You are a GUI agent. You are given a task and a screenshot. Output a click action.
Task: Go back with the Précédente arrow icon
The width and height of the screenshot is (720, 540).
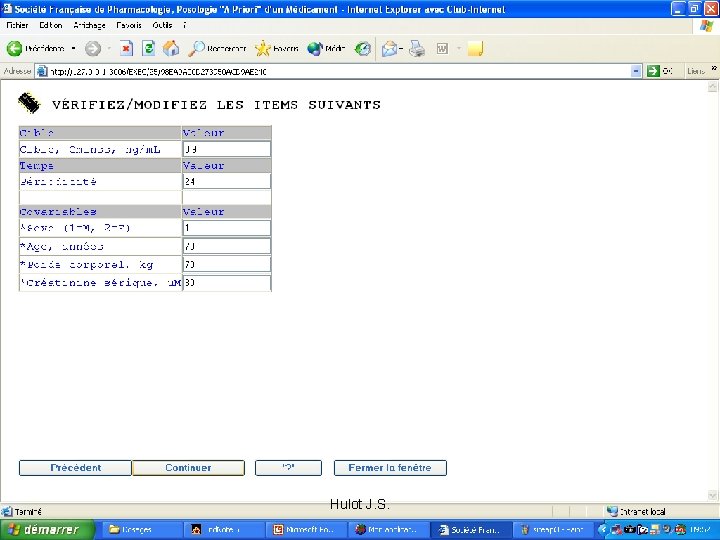point(14,48)
